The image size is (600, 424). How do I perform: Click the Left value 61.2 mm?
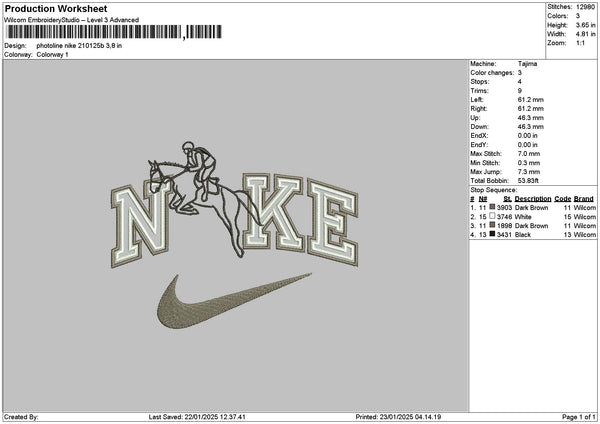point(530,99)
